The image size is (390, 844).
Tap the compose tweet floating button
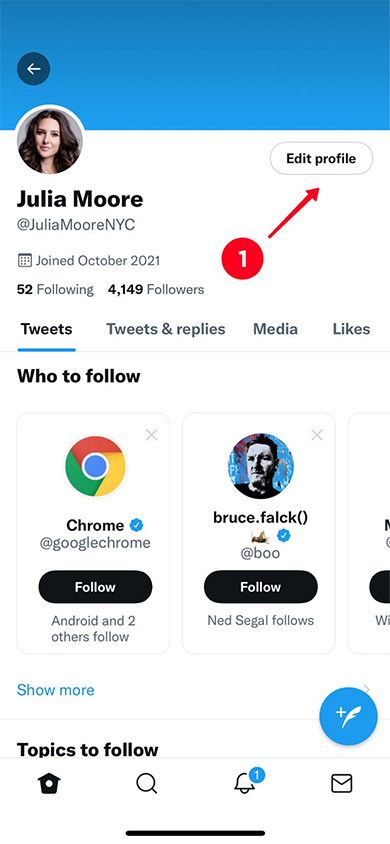coord(348,716)
